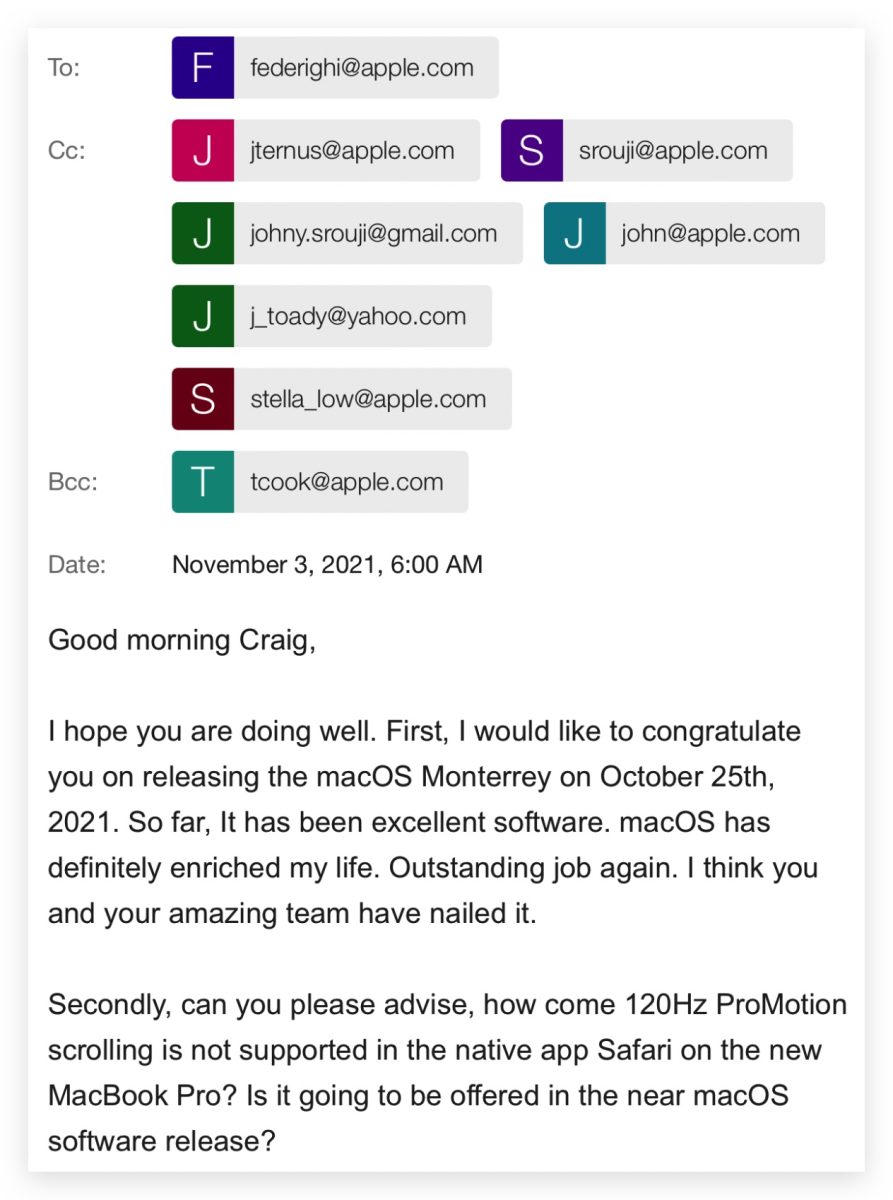Viewport: 893px width, 1200px height.
Task: Click the Cc: field label
Action: point(67,151)
